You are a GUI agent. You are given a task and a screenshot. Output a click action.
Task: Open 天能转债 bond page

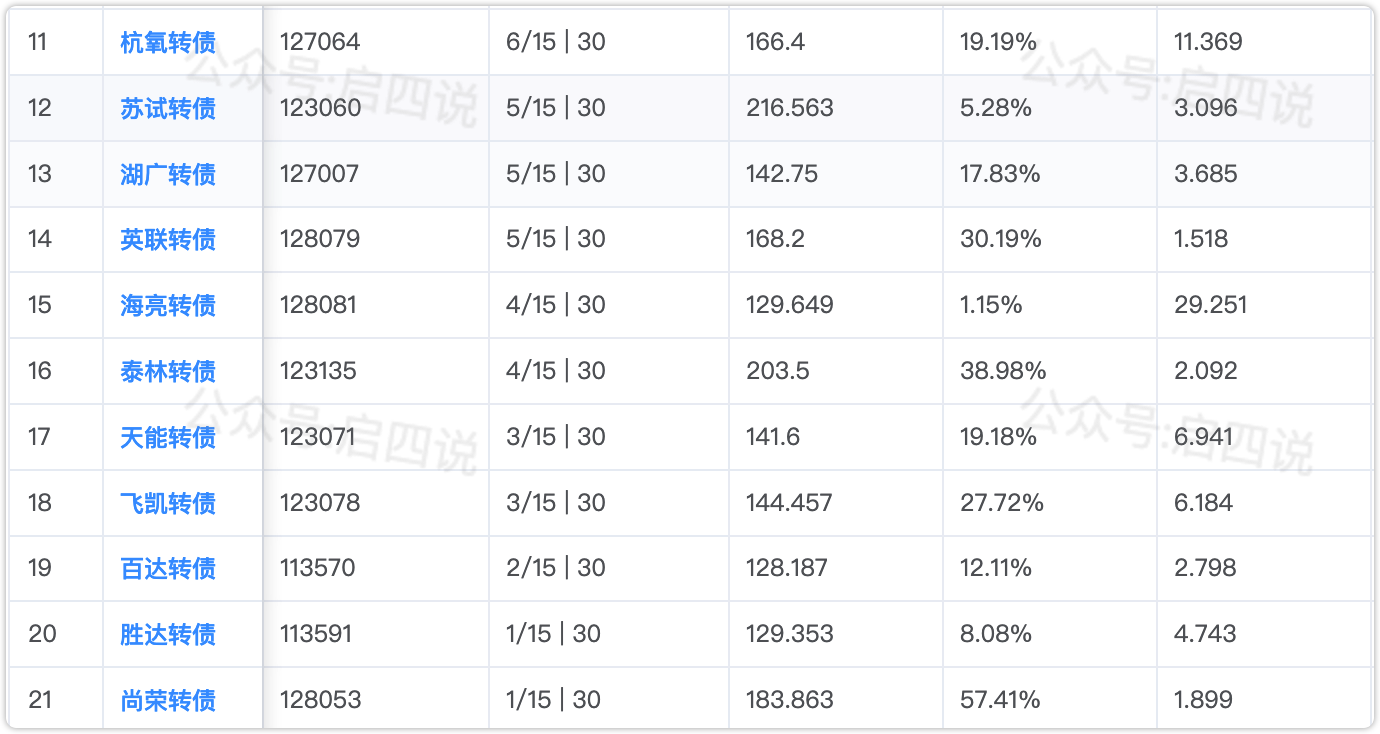click(168, 437)
